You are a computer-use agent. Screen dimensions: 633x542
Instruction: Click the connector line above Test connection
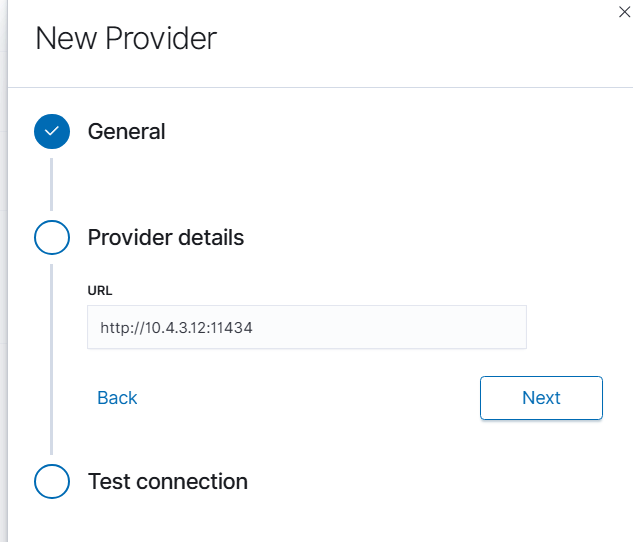point(52,358)
